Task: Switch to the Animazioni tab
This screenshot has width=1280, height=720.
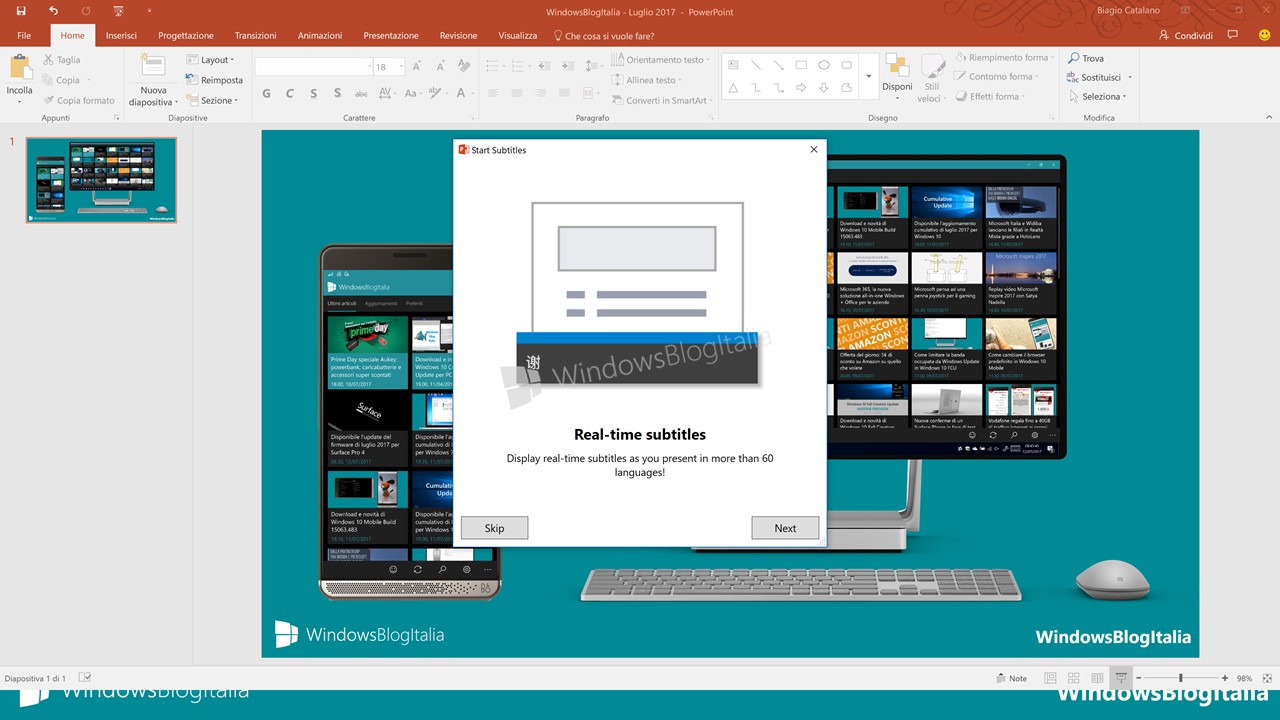Action: 320,35
